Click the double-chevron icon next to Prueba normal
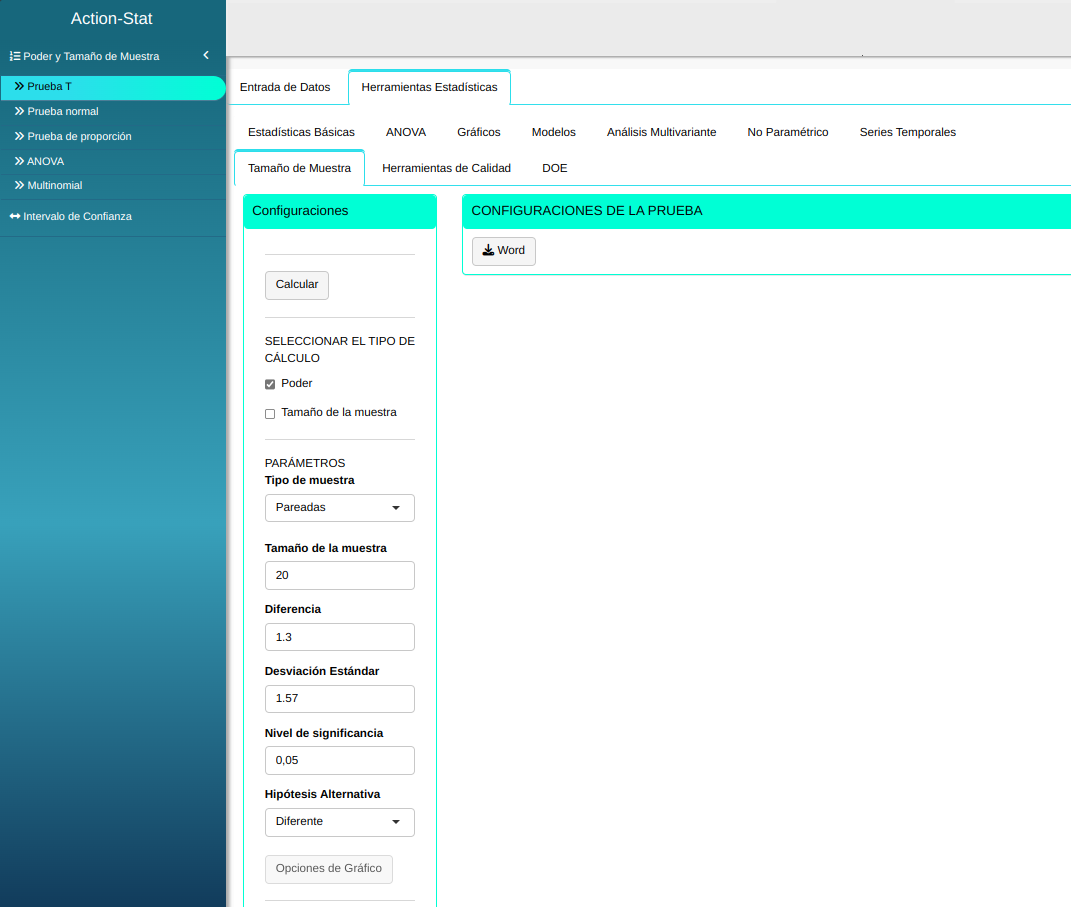This screenshot has width=1071, height=907. click(19, 111)
